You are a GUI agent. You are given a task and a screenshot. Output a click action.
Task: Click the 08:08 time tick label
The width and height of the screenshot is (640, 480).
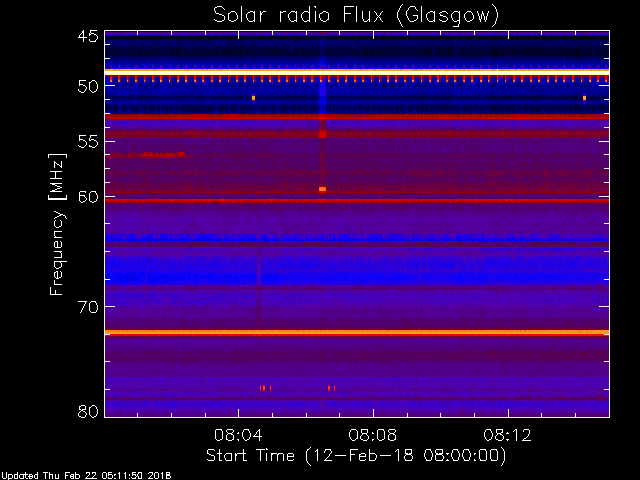pos(373,435)
